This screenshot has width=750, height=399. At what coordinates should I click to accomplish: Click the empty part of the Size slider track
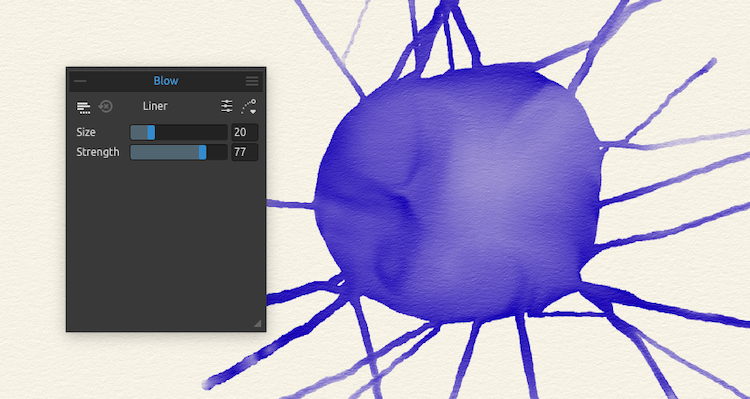pos(191,132)
